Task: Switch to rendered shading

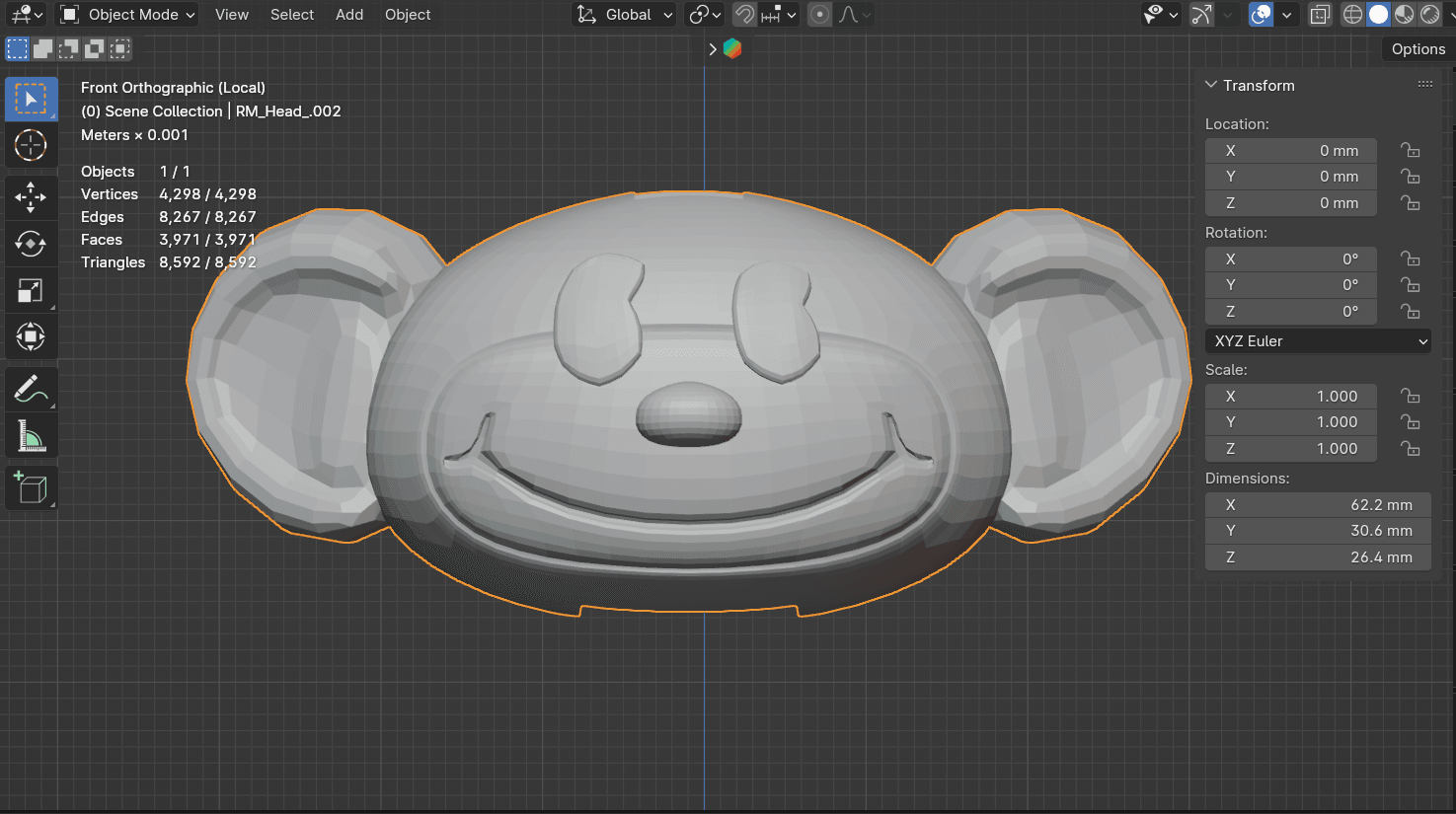Action: (x=1429, y=15)
